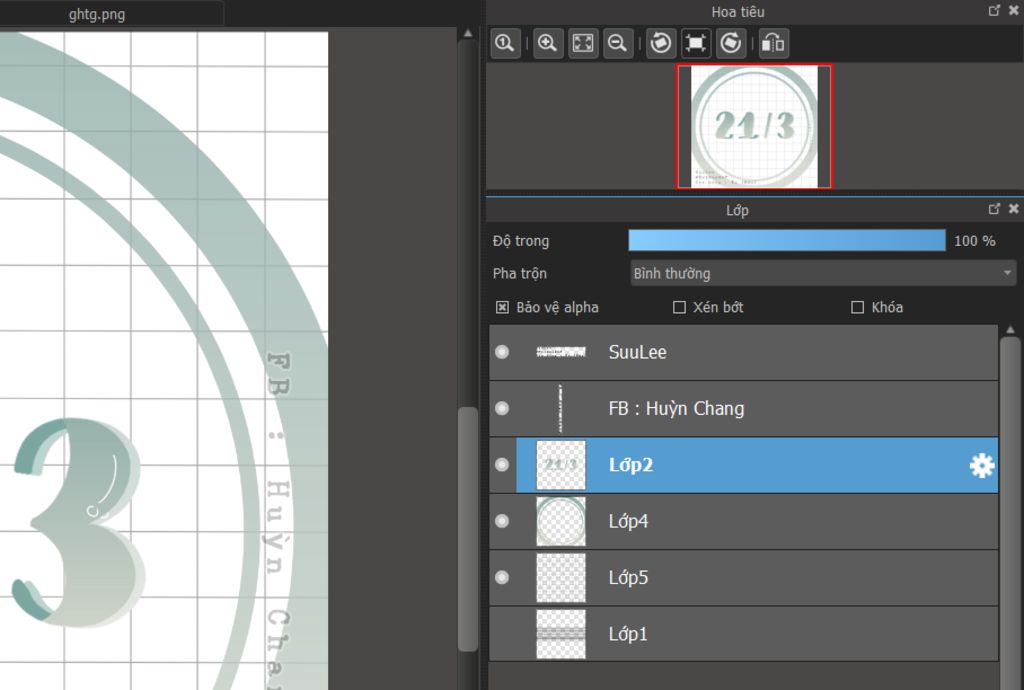Flip canvas view horizontally

tap(773, 44)
